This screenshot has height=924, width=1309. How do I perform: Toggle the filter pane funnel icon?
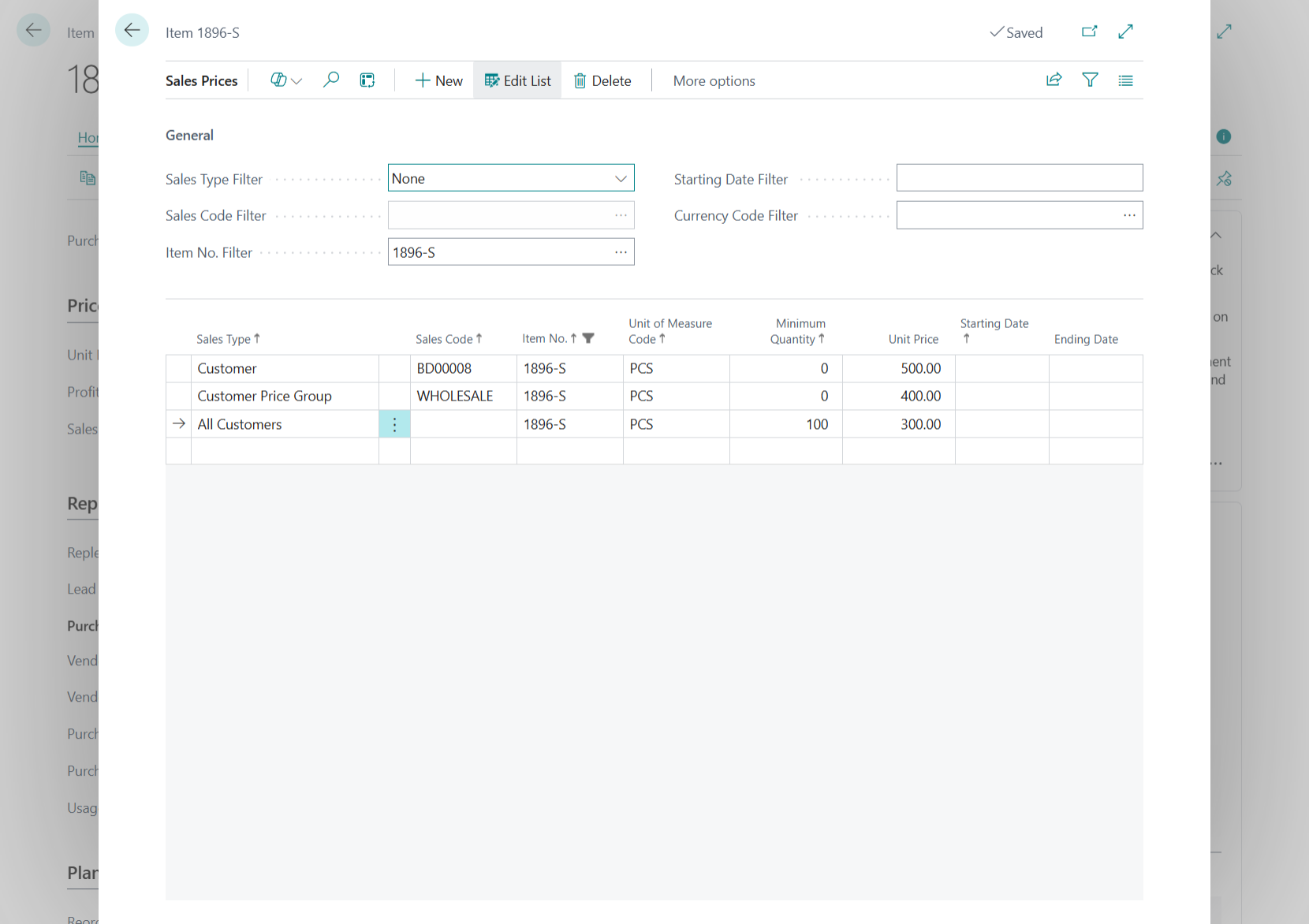tap(1090, 80)
